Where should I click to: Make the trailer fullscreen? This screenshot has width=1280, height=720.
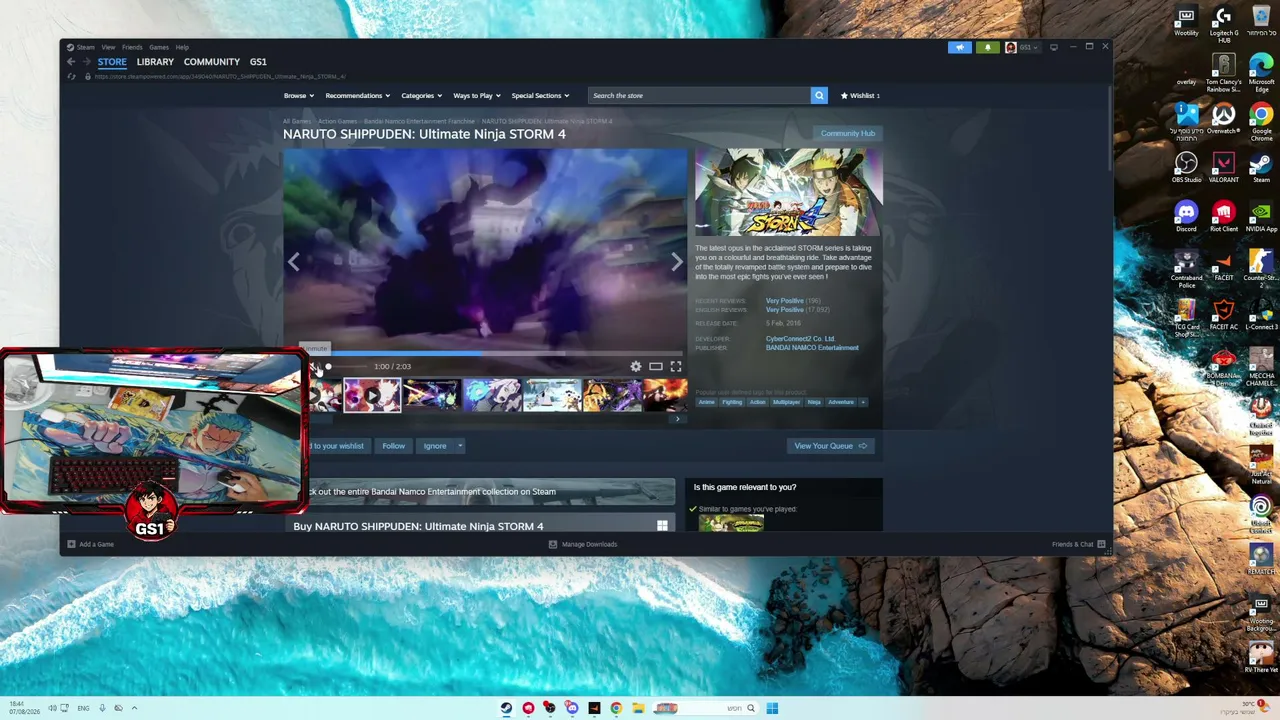tap(676, 366)
